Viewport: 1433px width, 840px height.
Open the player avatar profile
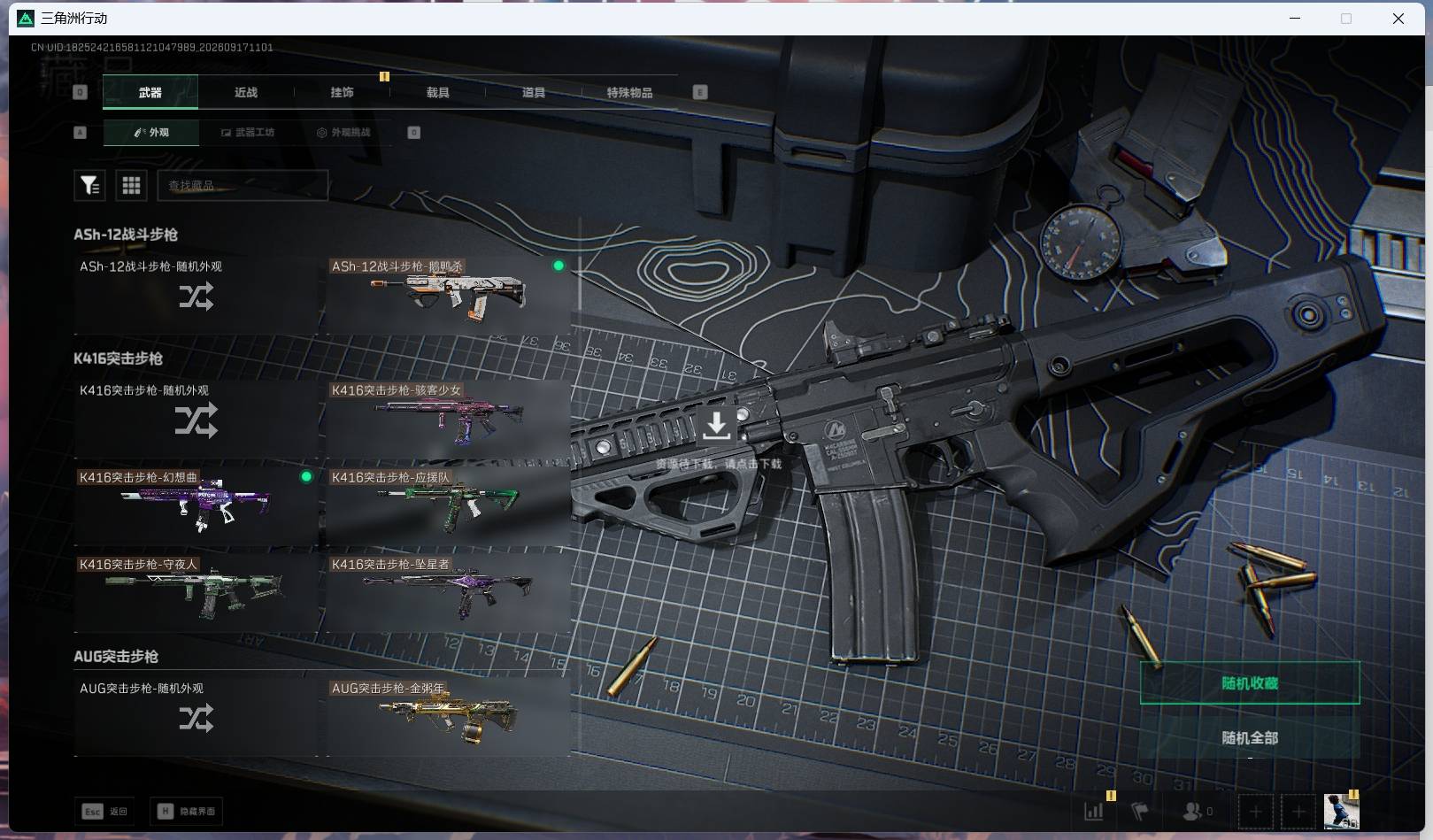pos(1341,811)
